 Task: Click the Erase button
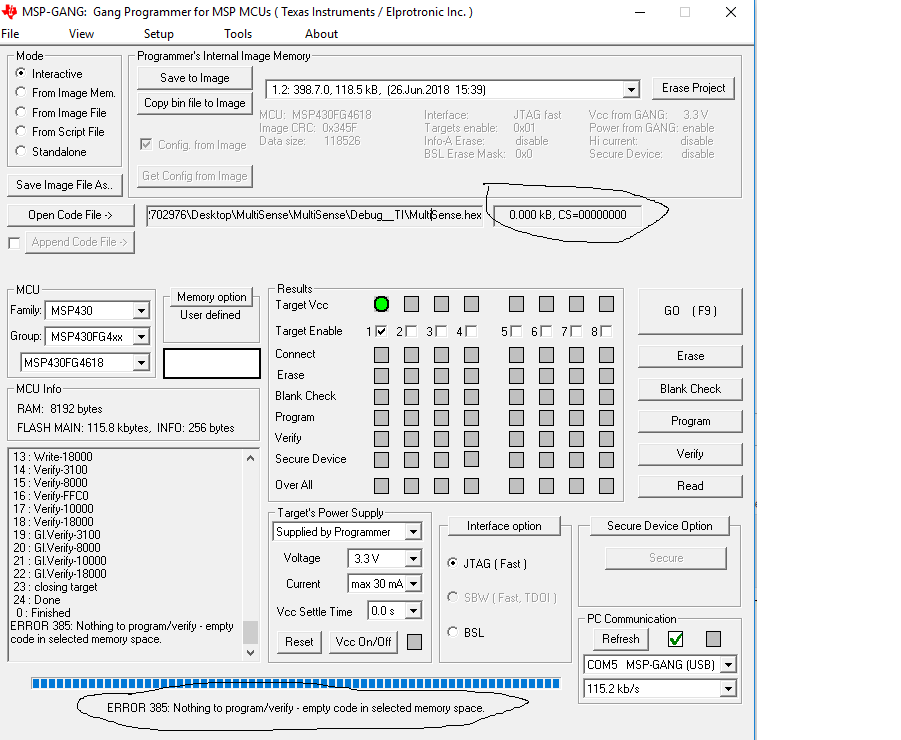tap(690, 356)
